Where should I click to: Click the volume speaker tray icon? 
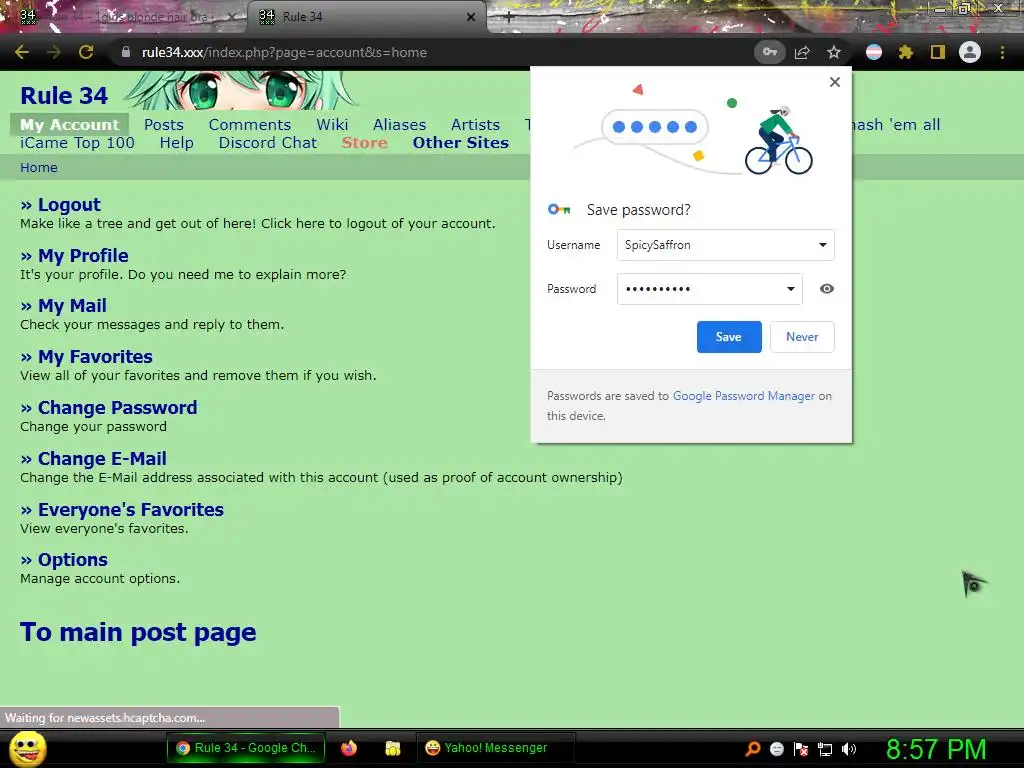(848, 748)
